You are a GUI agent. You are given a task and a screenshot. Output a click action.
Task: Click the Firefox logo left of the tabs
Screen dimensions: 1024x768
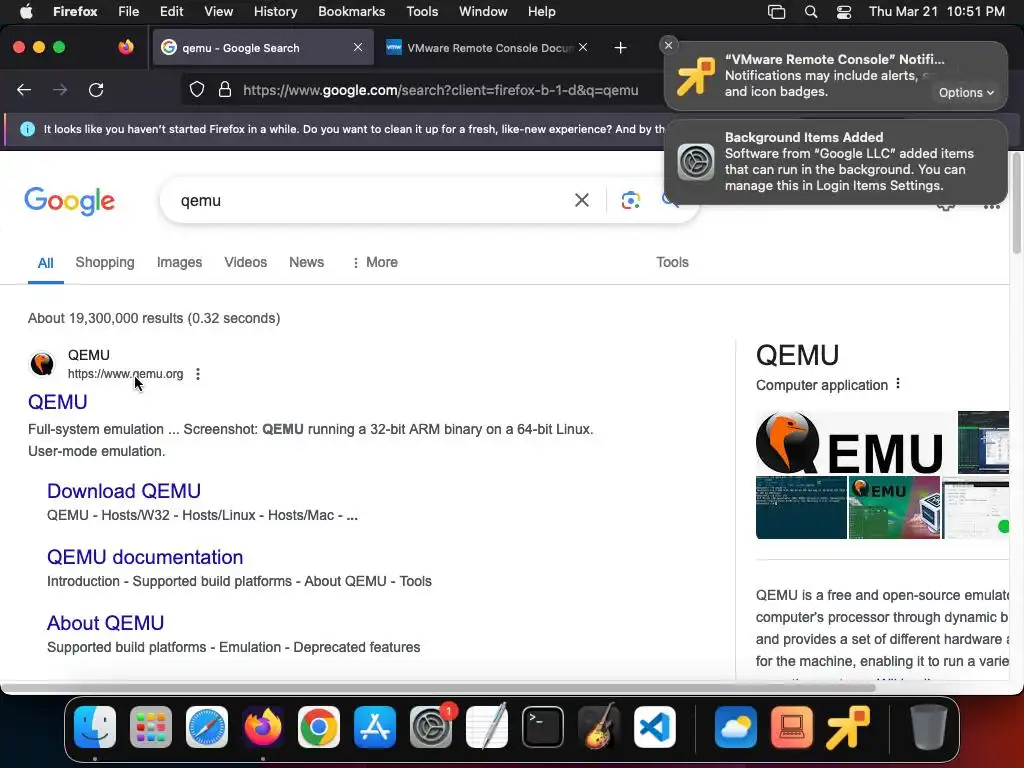click(126, 47)
